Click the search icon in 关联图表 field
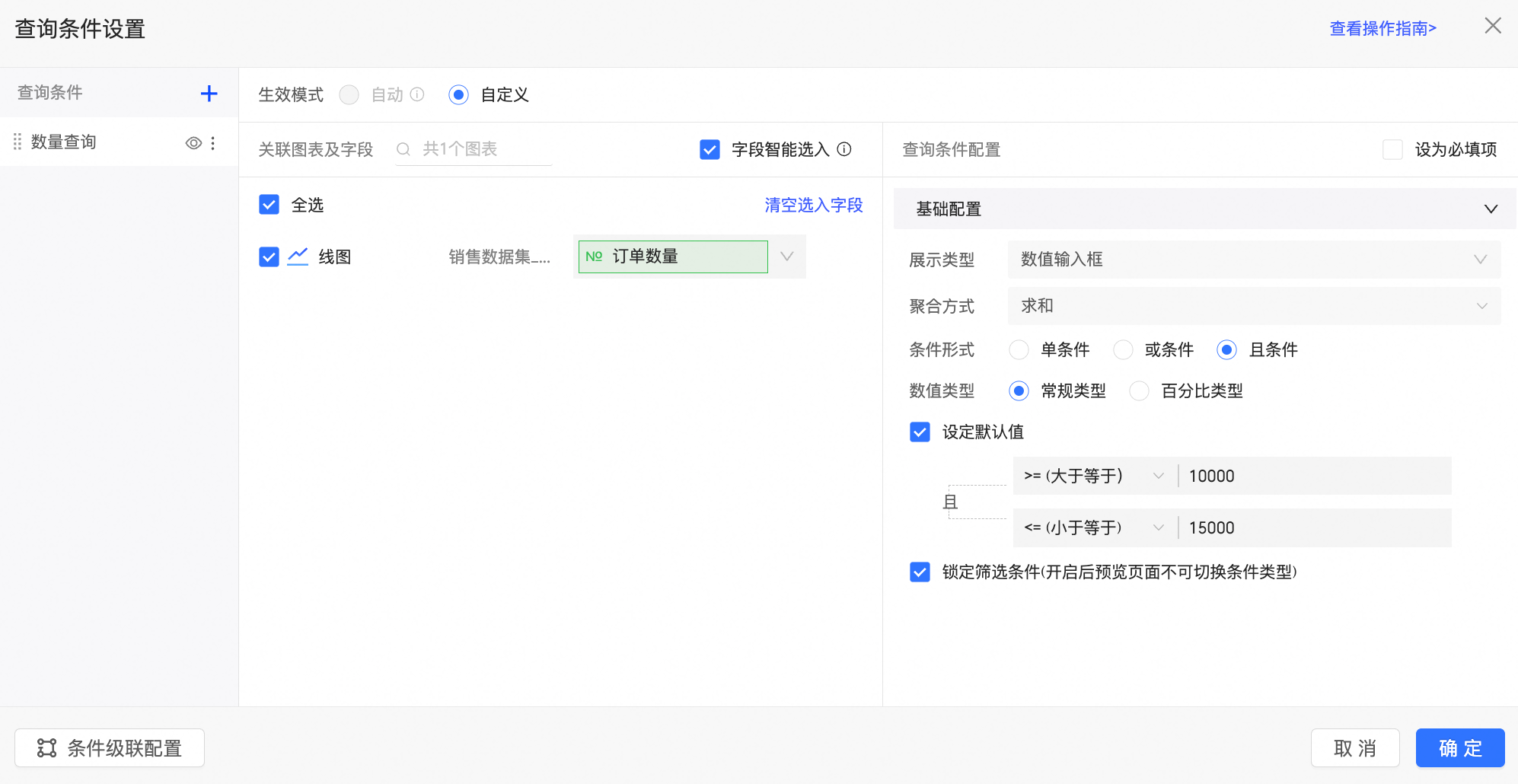 click(x=403, y=149)
